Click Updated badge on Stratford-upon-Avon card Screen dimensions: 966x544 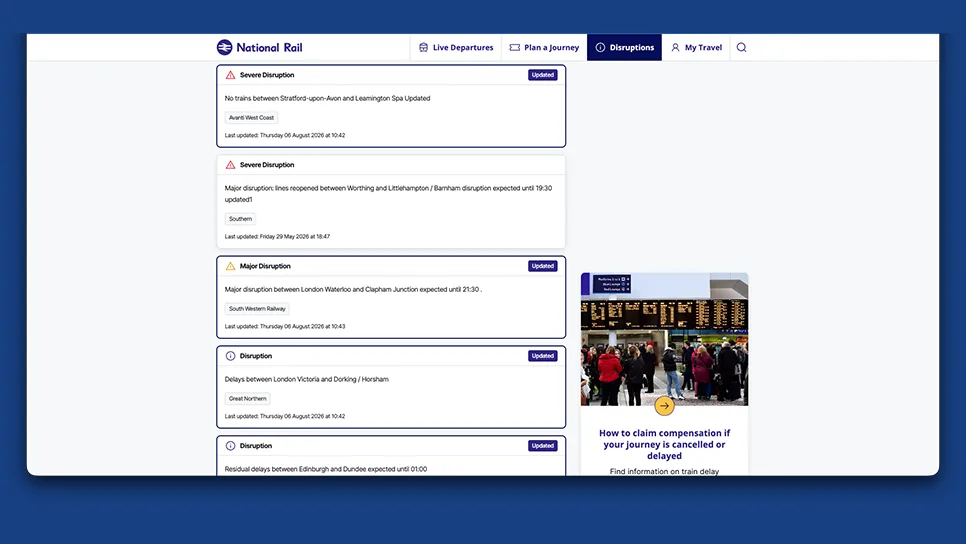point(543,75)
